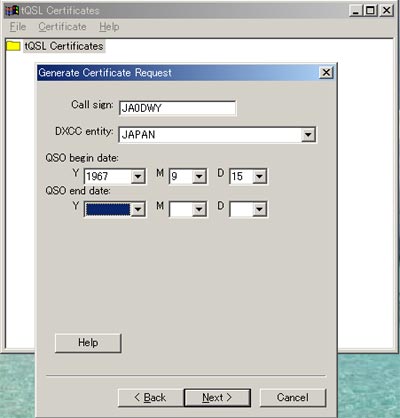Open the QSO end date year dropdown

click(x=138, y=209)
